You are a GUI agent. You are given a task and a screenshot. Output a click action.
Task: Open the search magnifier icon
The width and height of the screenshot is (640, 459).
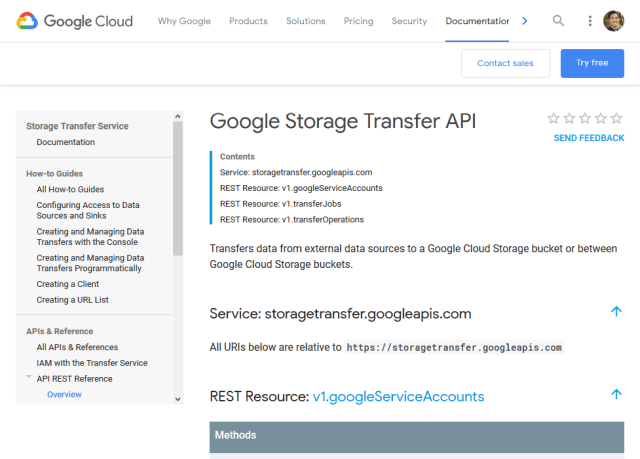point(558,20)
